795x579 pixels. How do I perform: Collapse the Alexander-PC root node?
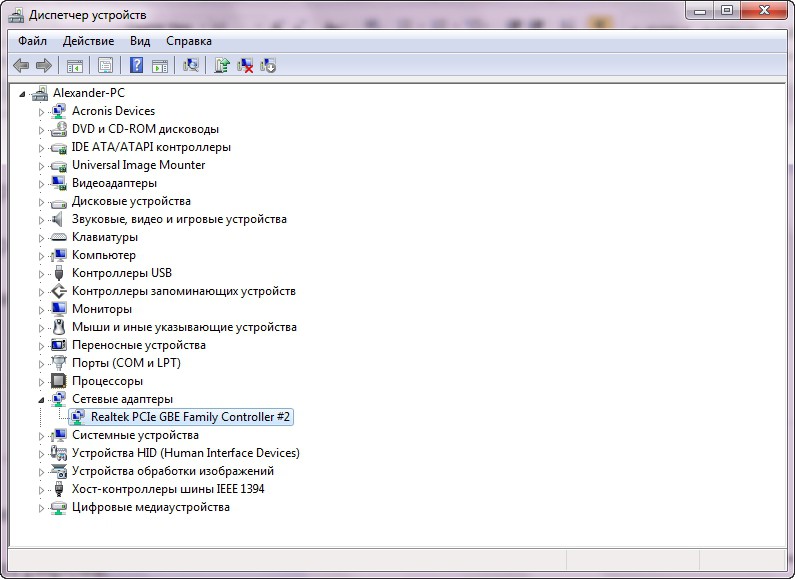pos(24,93)
